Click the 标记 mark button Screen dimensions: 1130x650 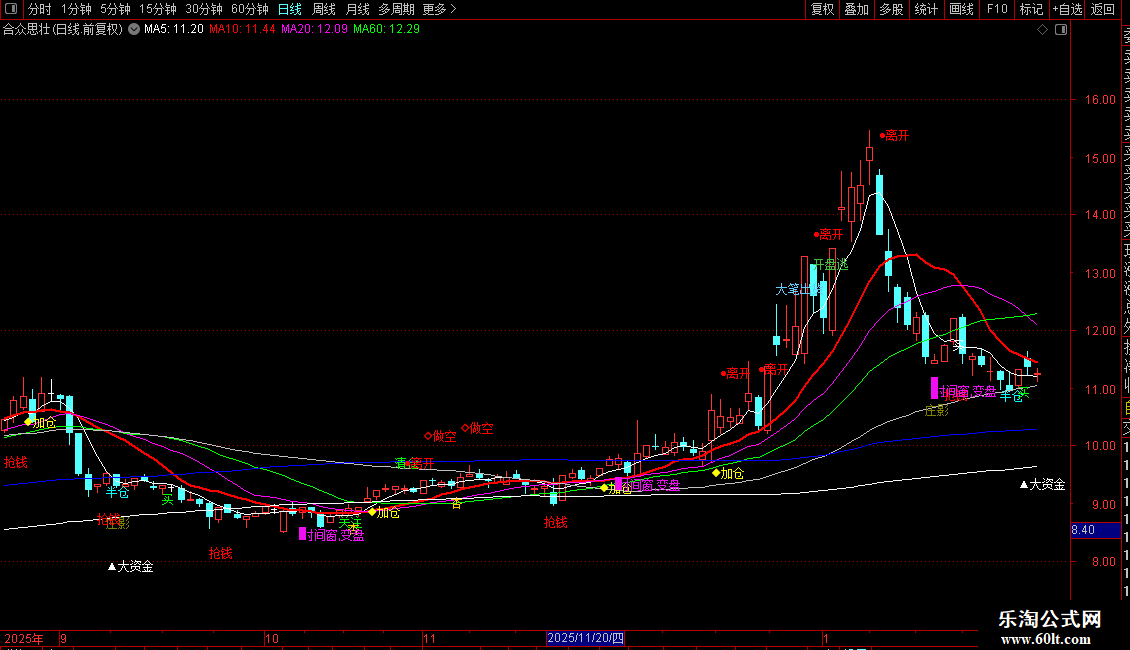[1031, 9]
